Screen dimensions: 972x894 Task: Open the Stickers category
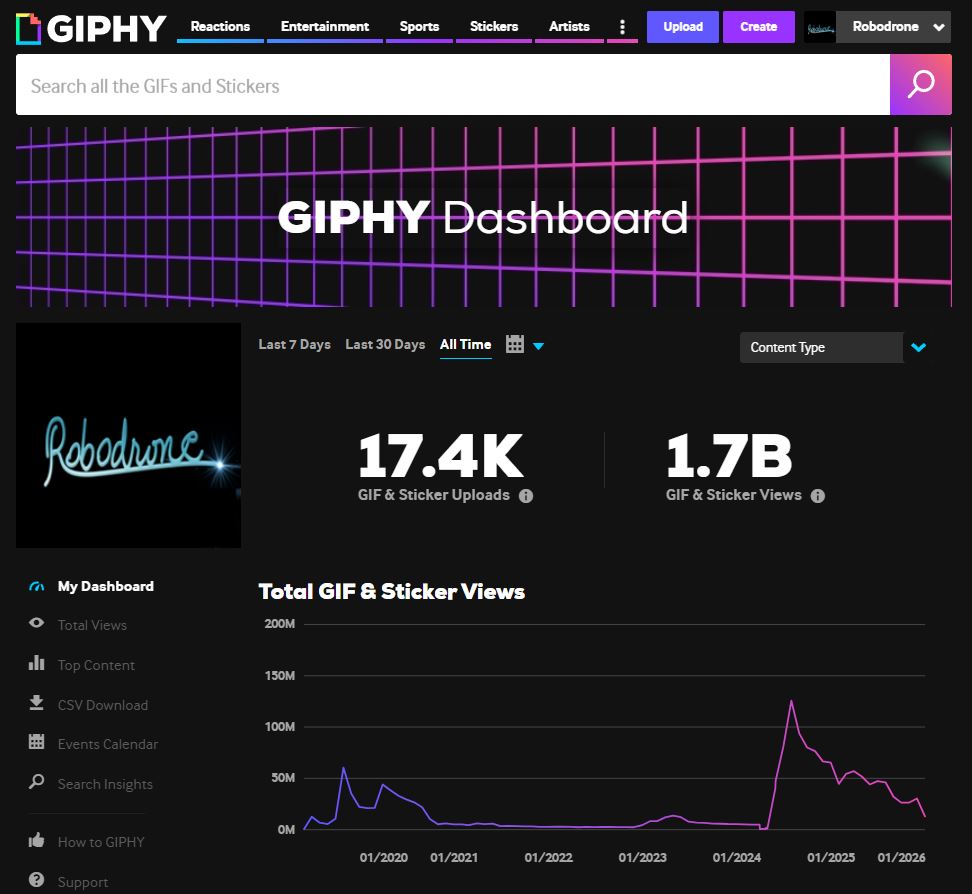point(494,27)
